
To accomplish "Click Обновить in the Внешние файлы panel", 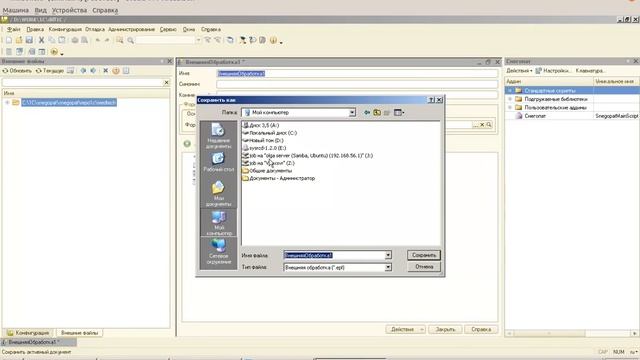I will coord(17,71).
